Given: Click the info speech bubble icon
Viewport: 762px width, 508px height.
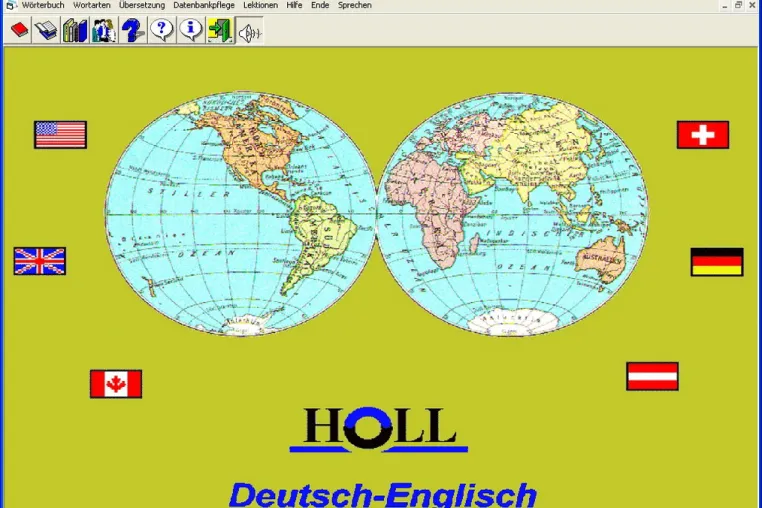Looking at the screenshot, I should click(191, 30).
